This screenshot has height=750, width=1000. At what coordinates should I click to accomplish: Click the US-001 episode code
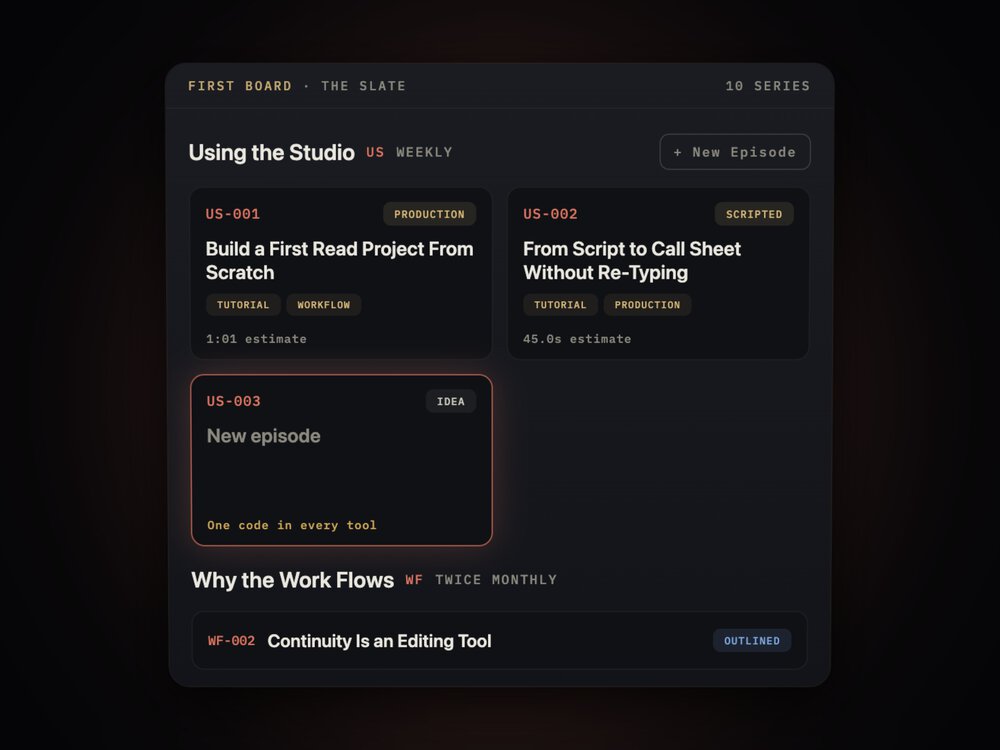click(233, 214)
